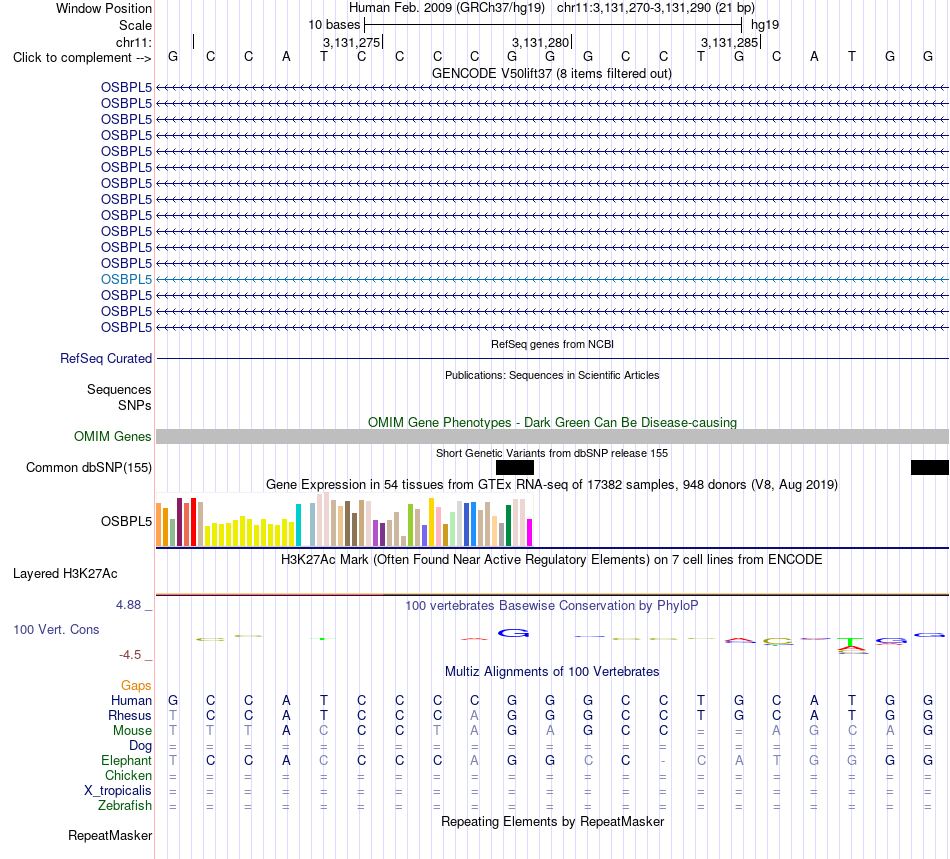Click the dark green bar in GTEx chart
The image size is (950, 859).
508,526
